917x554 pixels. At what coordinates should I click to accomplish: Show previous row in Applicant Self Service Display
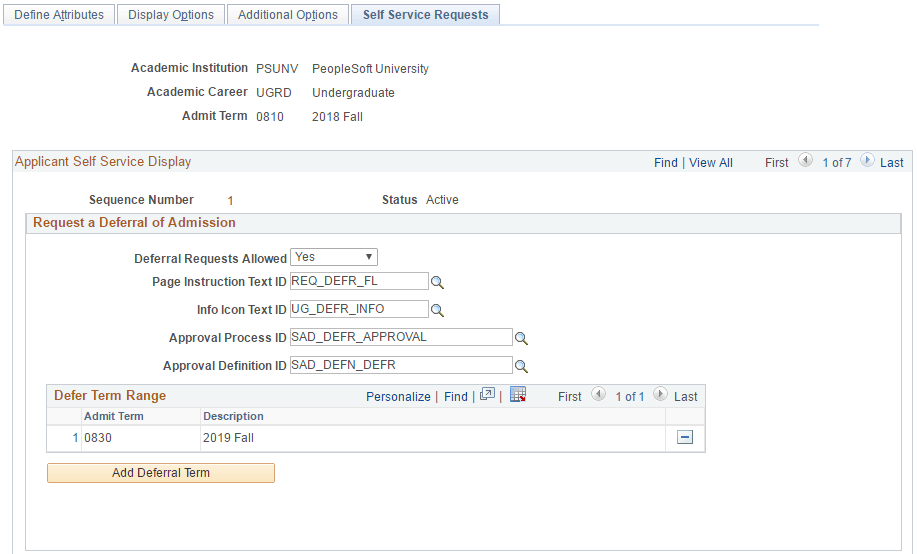805,160
